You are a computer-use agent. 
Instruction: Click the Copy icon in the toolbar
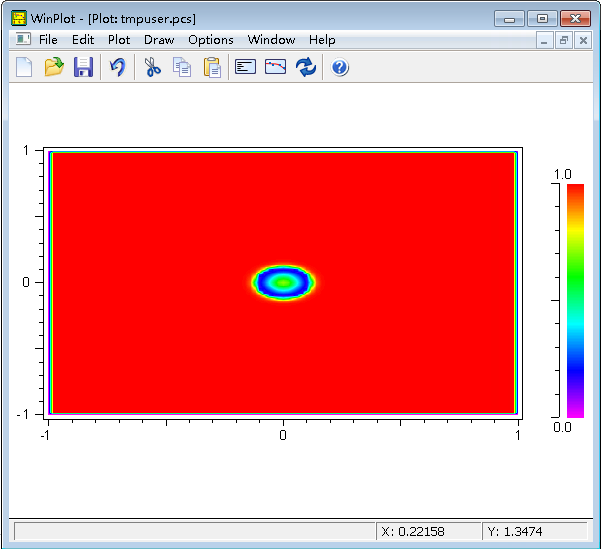pos(182,67)
